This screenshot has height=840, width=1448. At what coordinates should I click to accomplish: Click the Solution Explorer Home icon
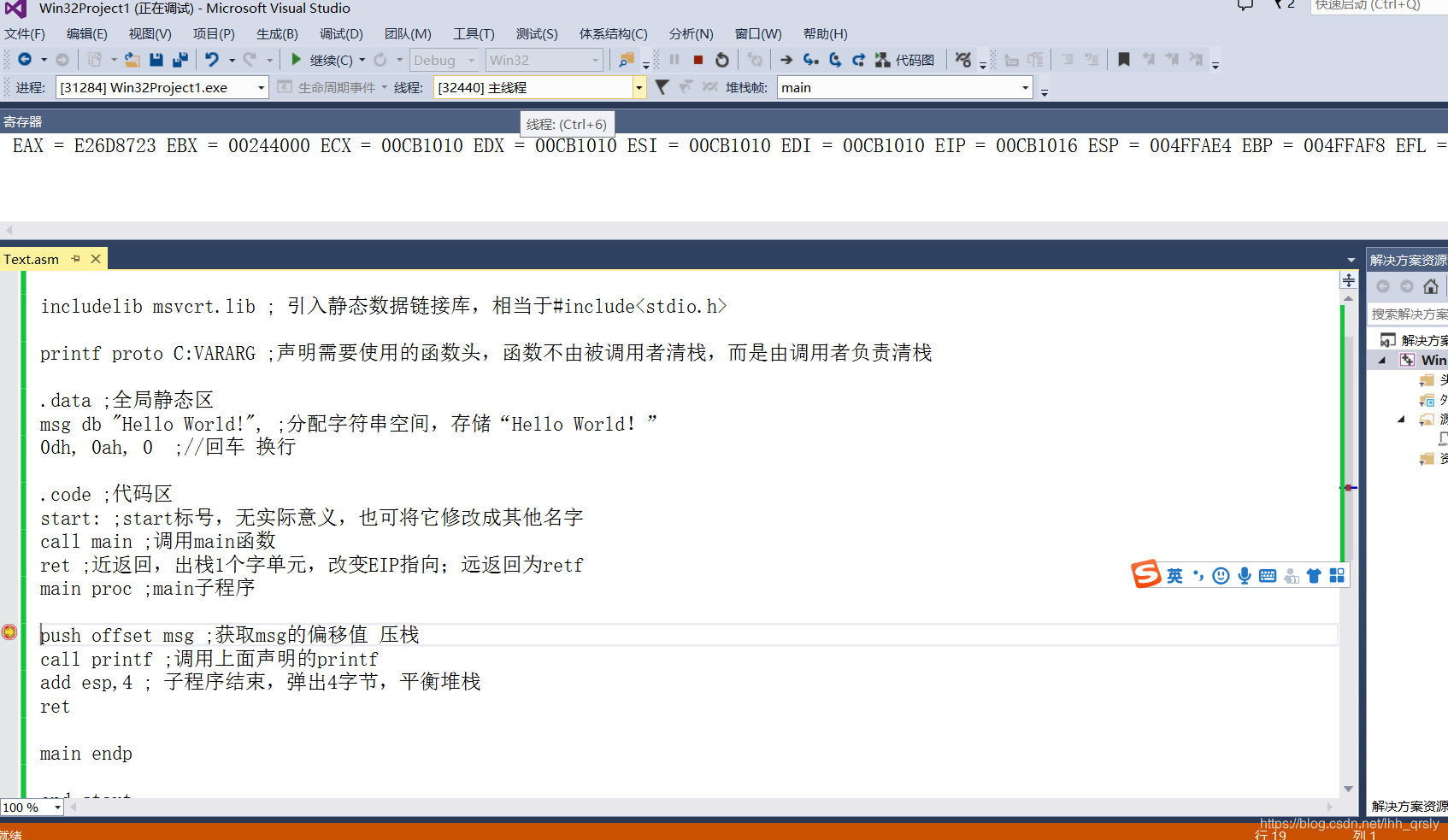click(1430, 286)
